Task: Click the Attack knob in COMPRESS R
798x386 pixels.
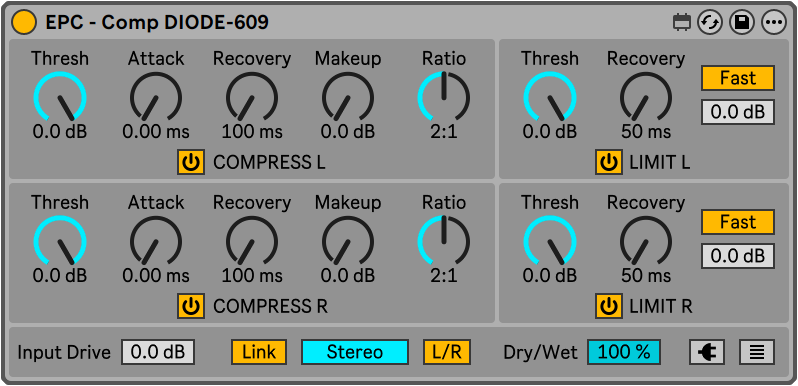Action: (156, 241)
